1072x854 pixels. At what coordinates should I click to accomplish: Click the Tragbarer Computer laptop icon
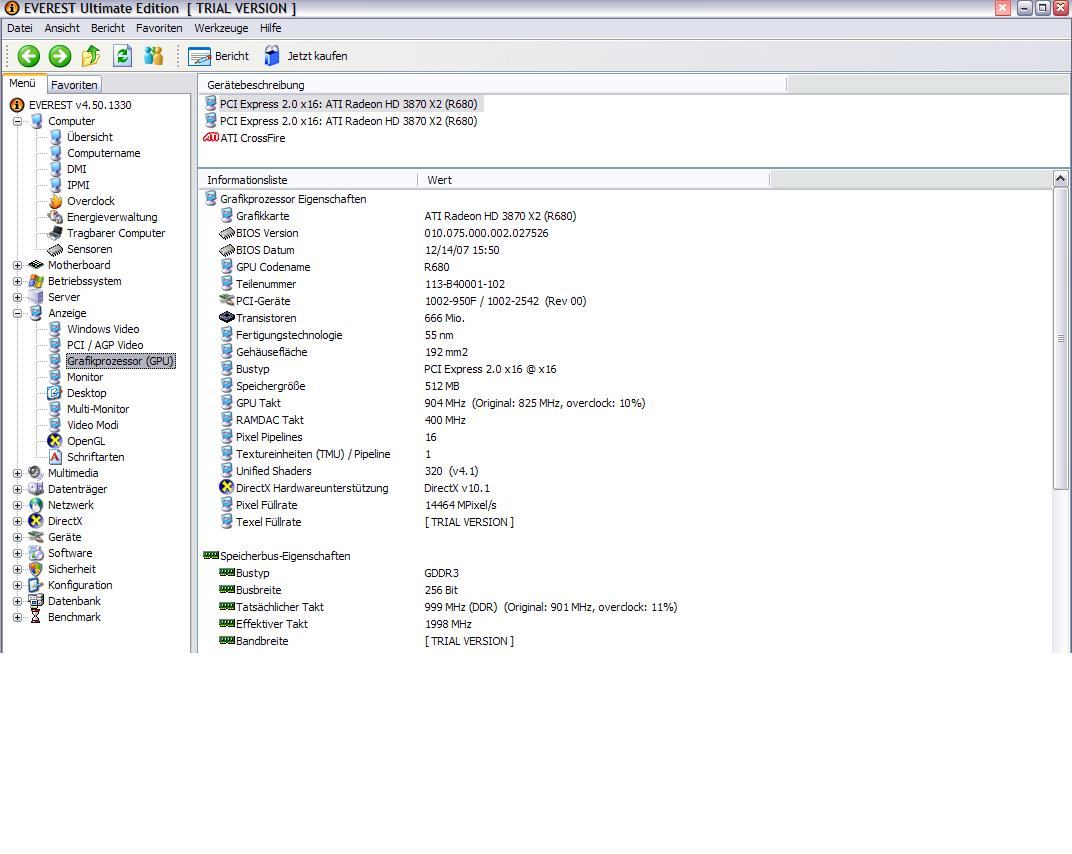click(55, 233)
